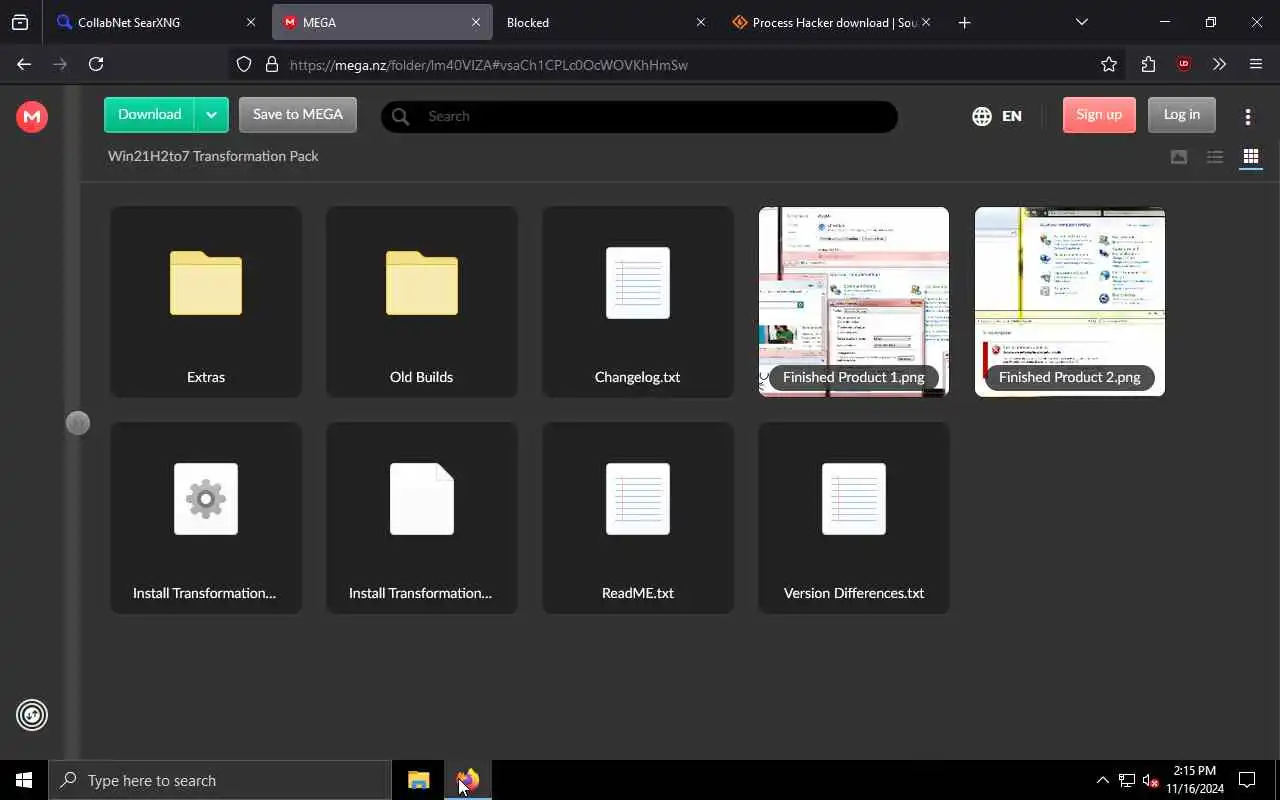Click the Log in button

tap(1181, 115)
